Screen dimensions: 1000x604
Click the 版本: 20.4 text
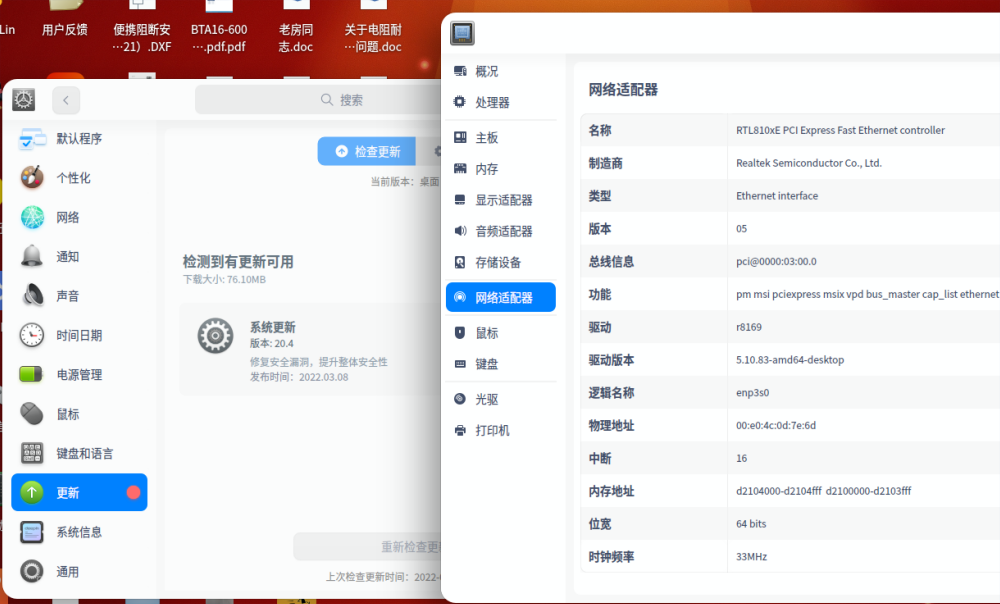click(x=271, y=343)
